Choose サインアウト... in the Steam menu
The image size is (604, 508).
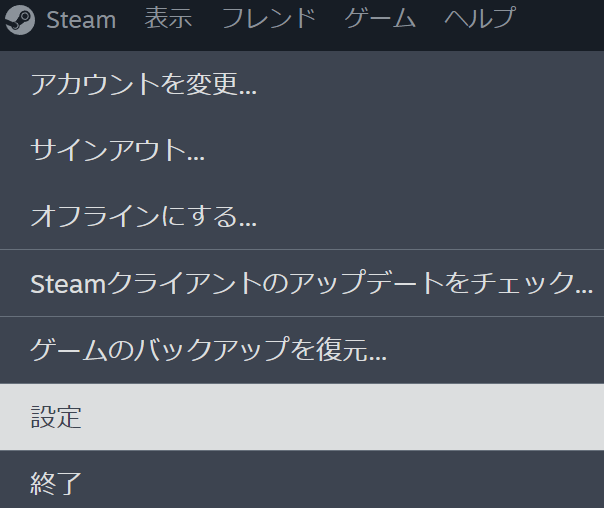pyautogui.click(x=118, y=152)
